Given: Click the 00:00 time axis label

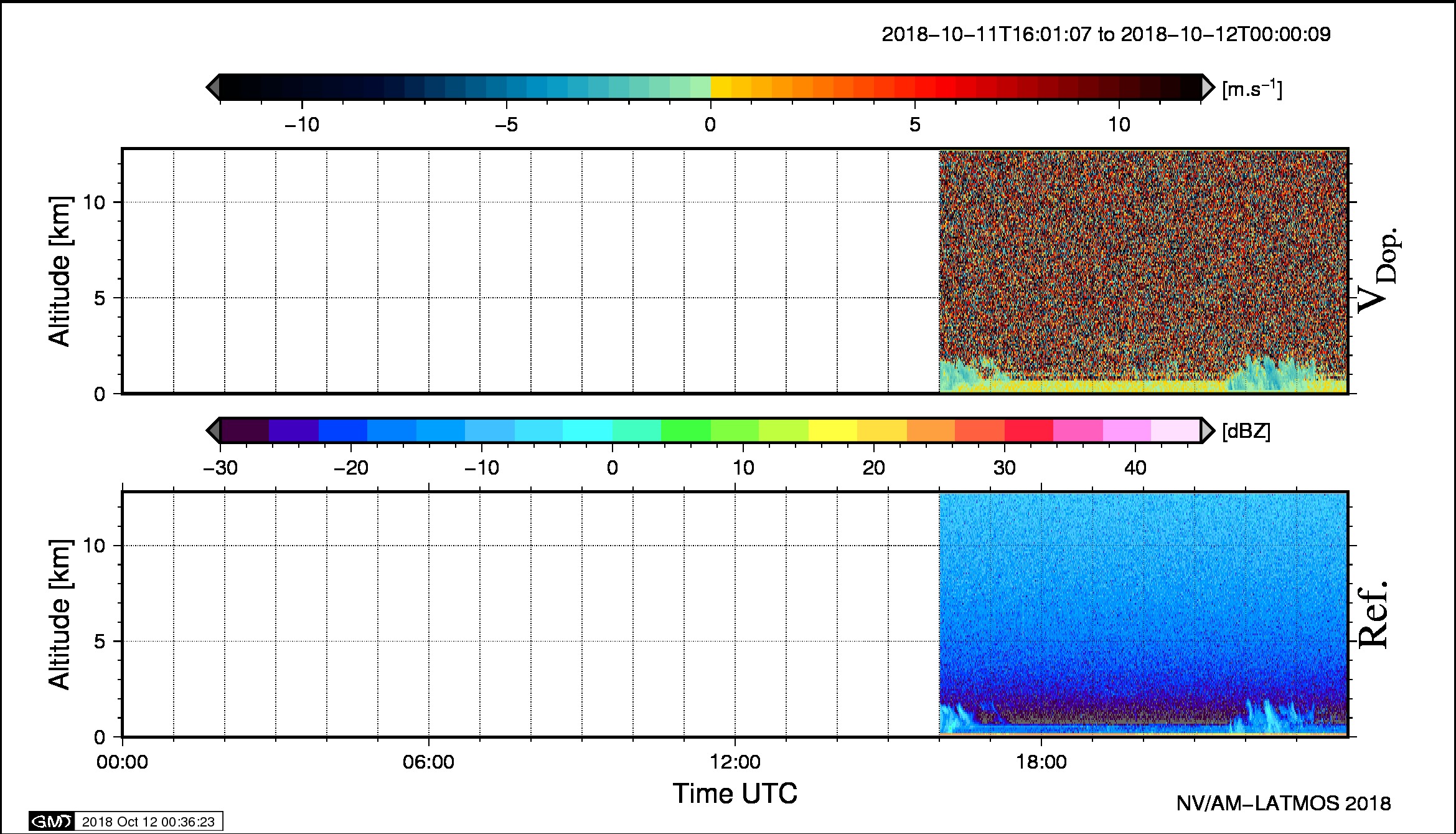Looking at the screenshot, I should pos(123,762).
